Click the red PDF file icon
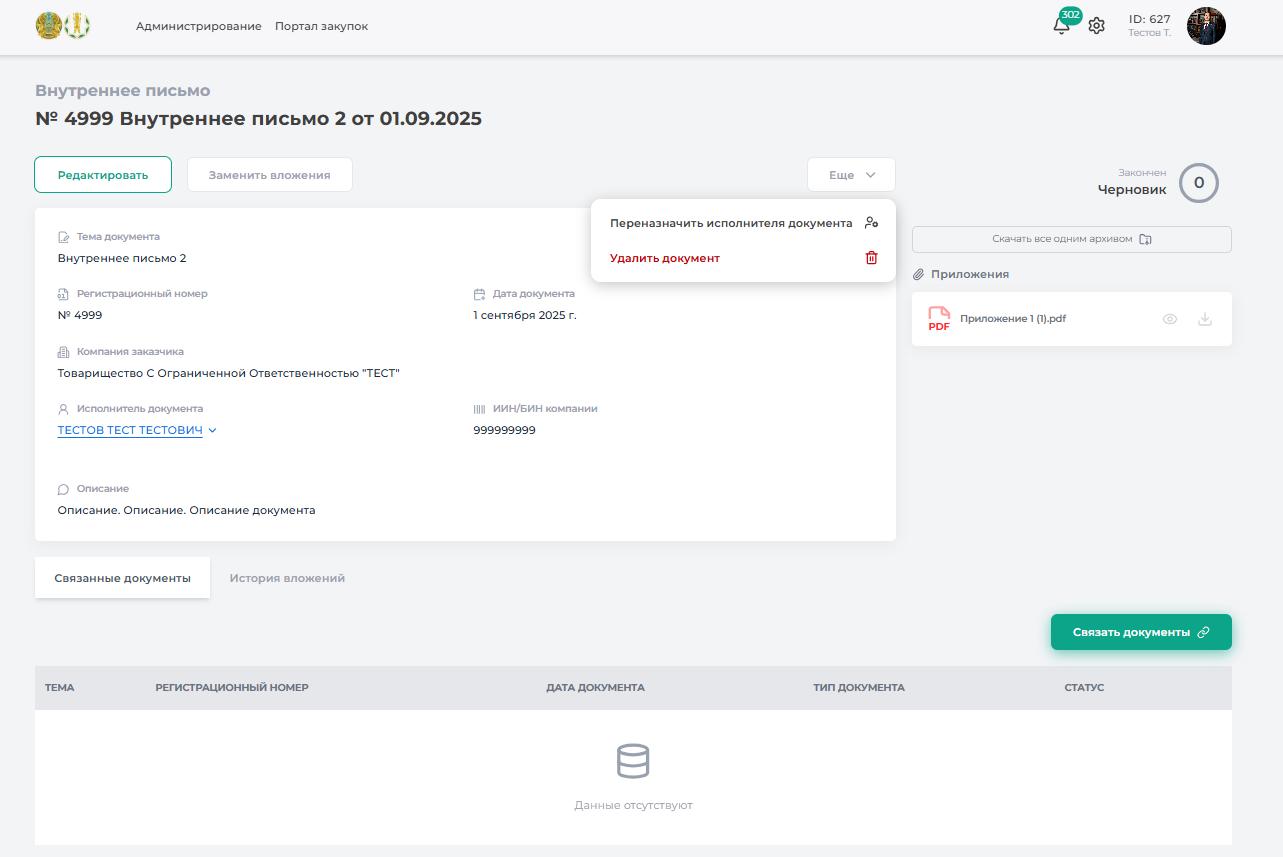Image resolution: width=1283 pixels, height=857 pixels. tap(939, 319)
